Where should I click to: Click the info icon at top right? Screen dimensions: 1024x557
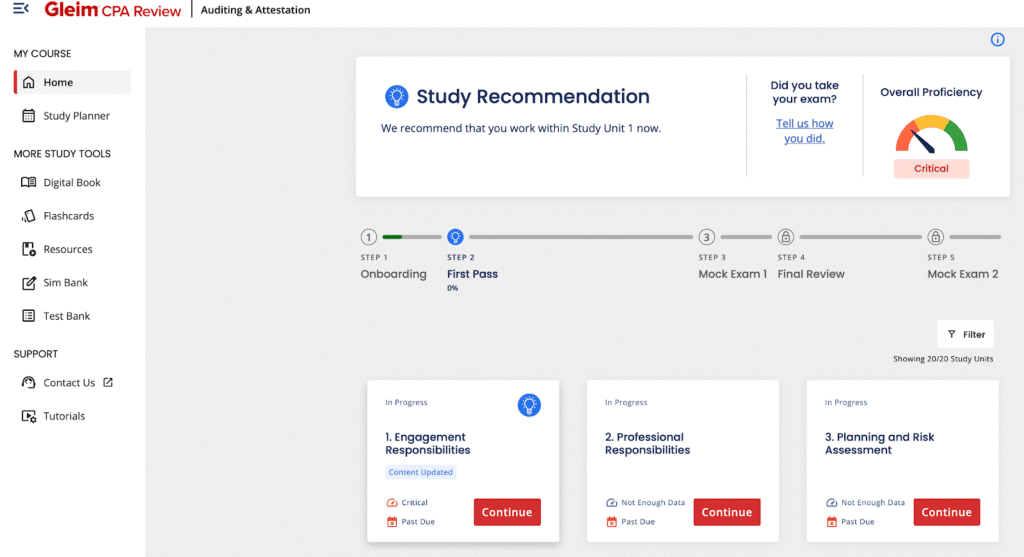997,40
